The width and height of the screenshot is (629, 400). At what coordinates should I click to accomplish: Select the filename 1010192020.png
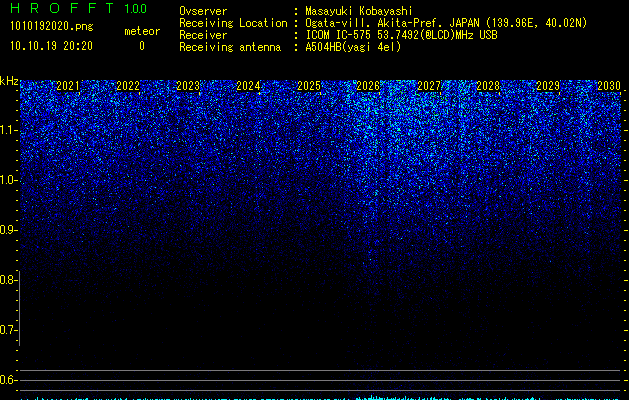[x=52, y=27]
